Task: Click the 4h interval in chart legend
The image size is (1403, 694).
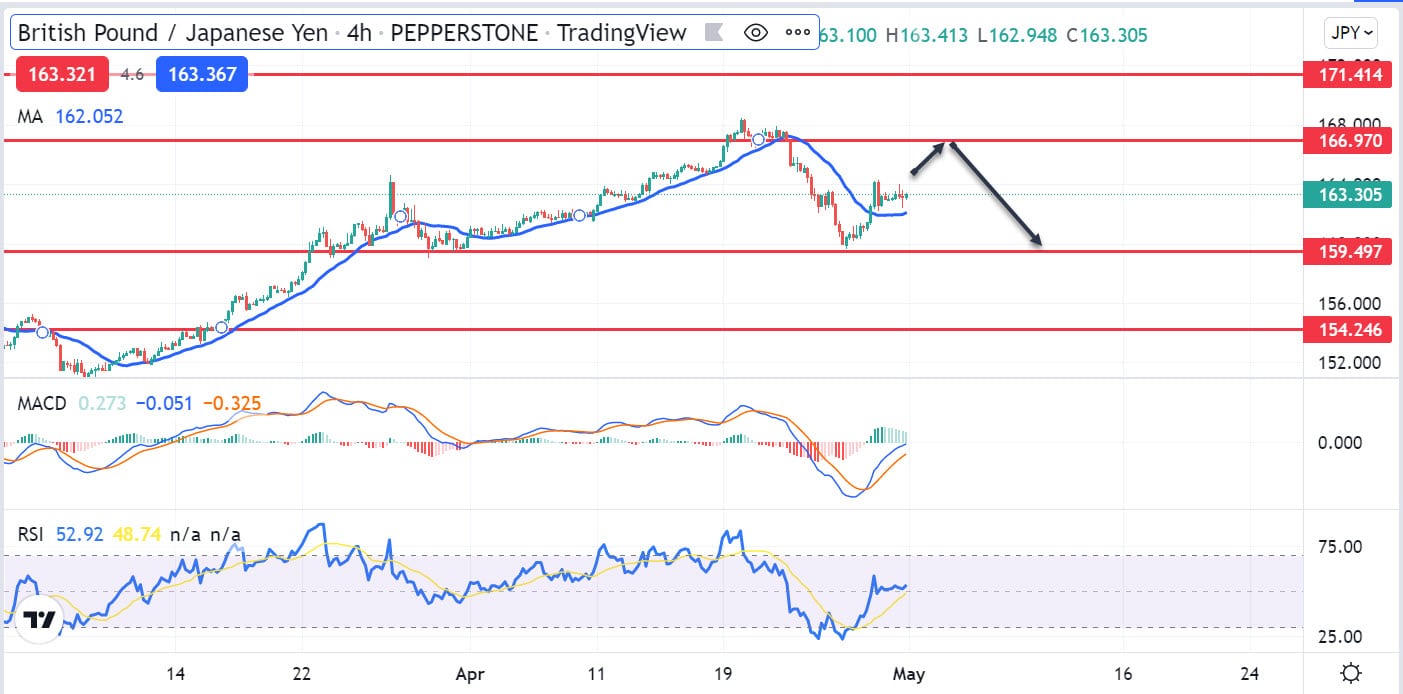Action: click(x=358, y=33)
